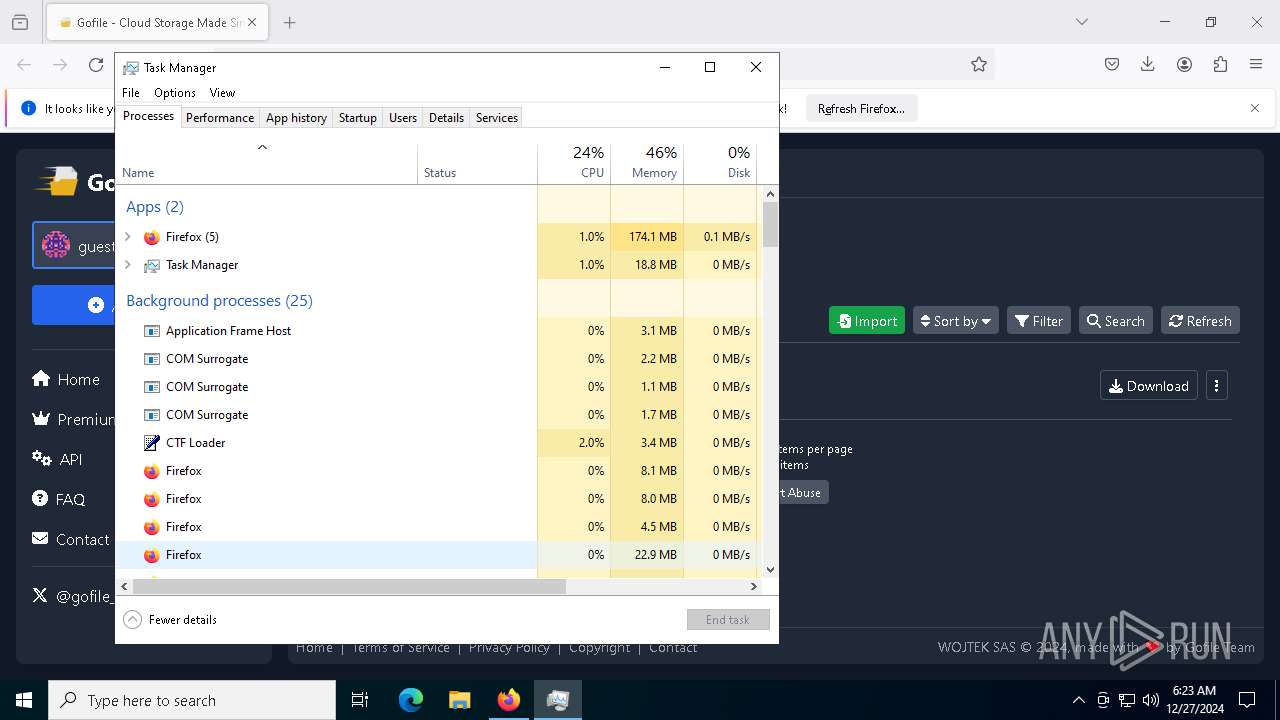Select the COM Surrogate using 1.7 MB

click(436, 415)
